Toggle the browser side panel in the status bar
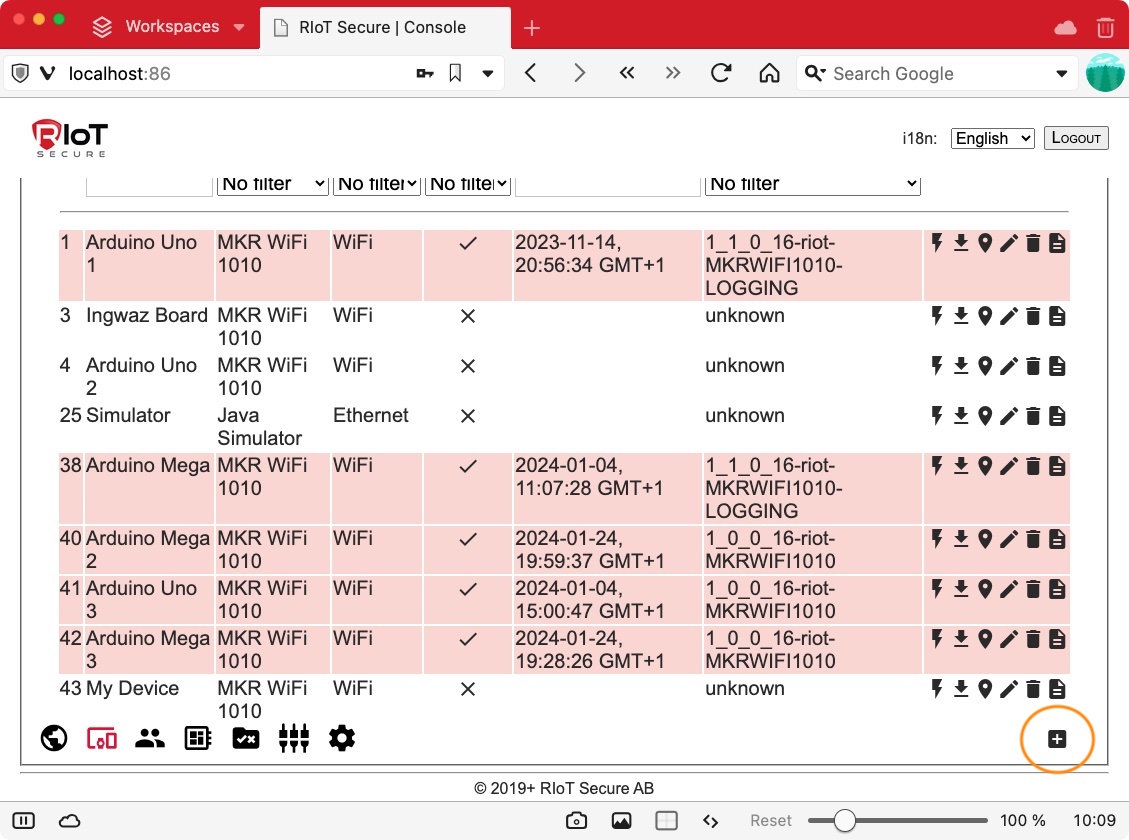Screen dimensions: 1129x840 point(24,821)
